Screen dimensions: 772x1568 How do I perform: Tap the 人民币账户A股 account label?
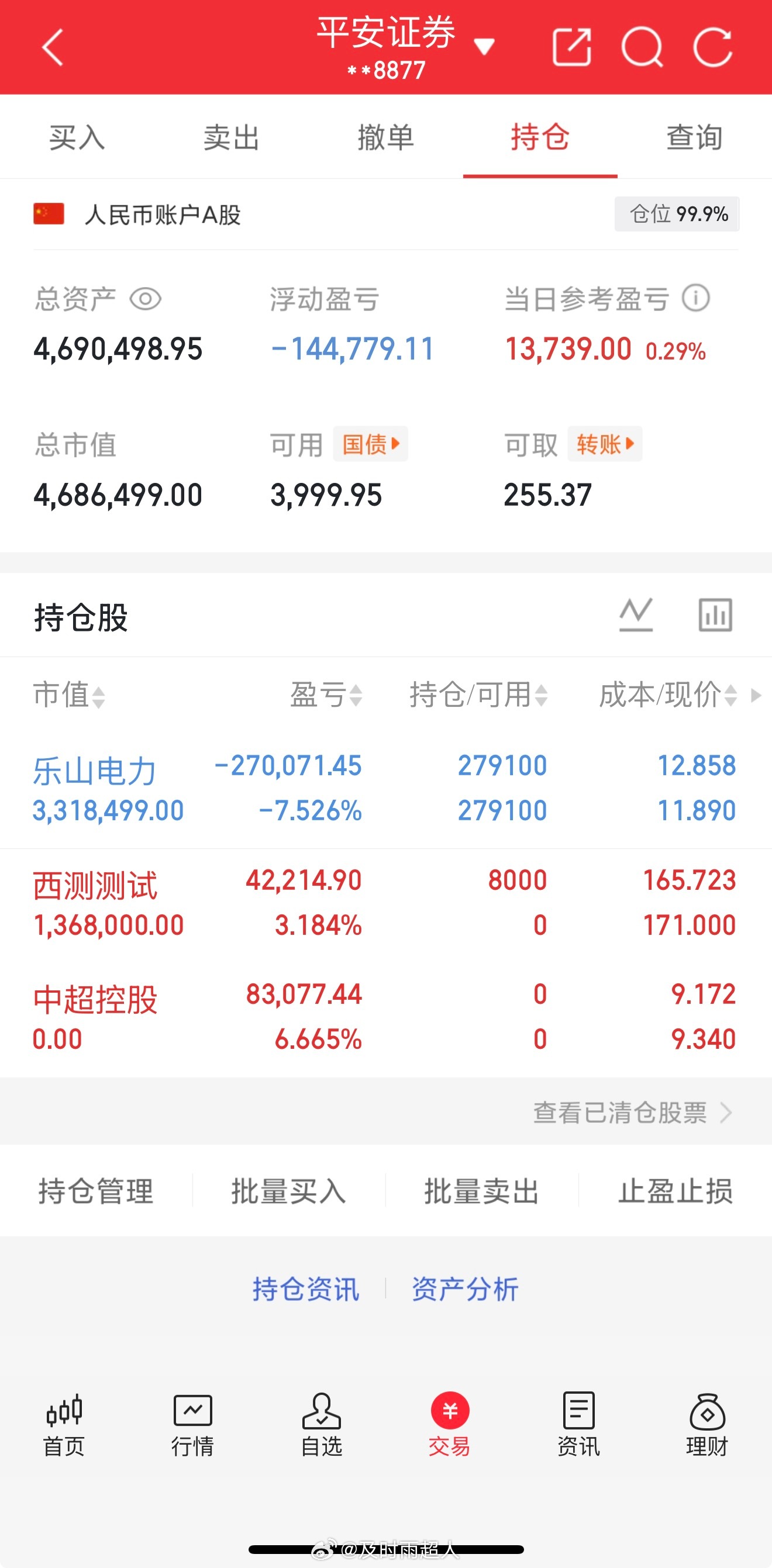tap(163, 214)
